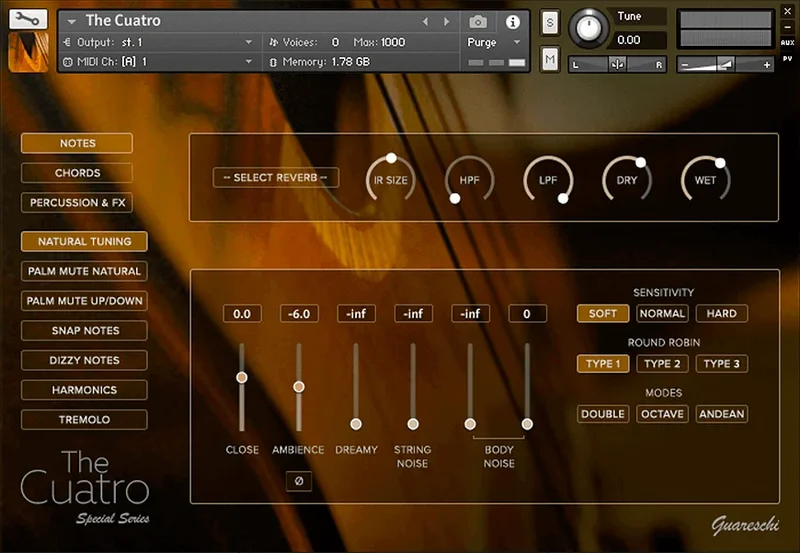
Task: Open the SELECT REVERB dropdown
Action: pyautogui.click(x=276, y=178)
